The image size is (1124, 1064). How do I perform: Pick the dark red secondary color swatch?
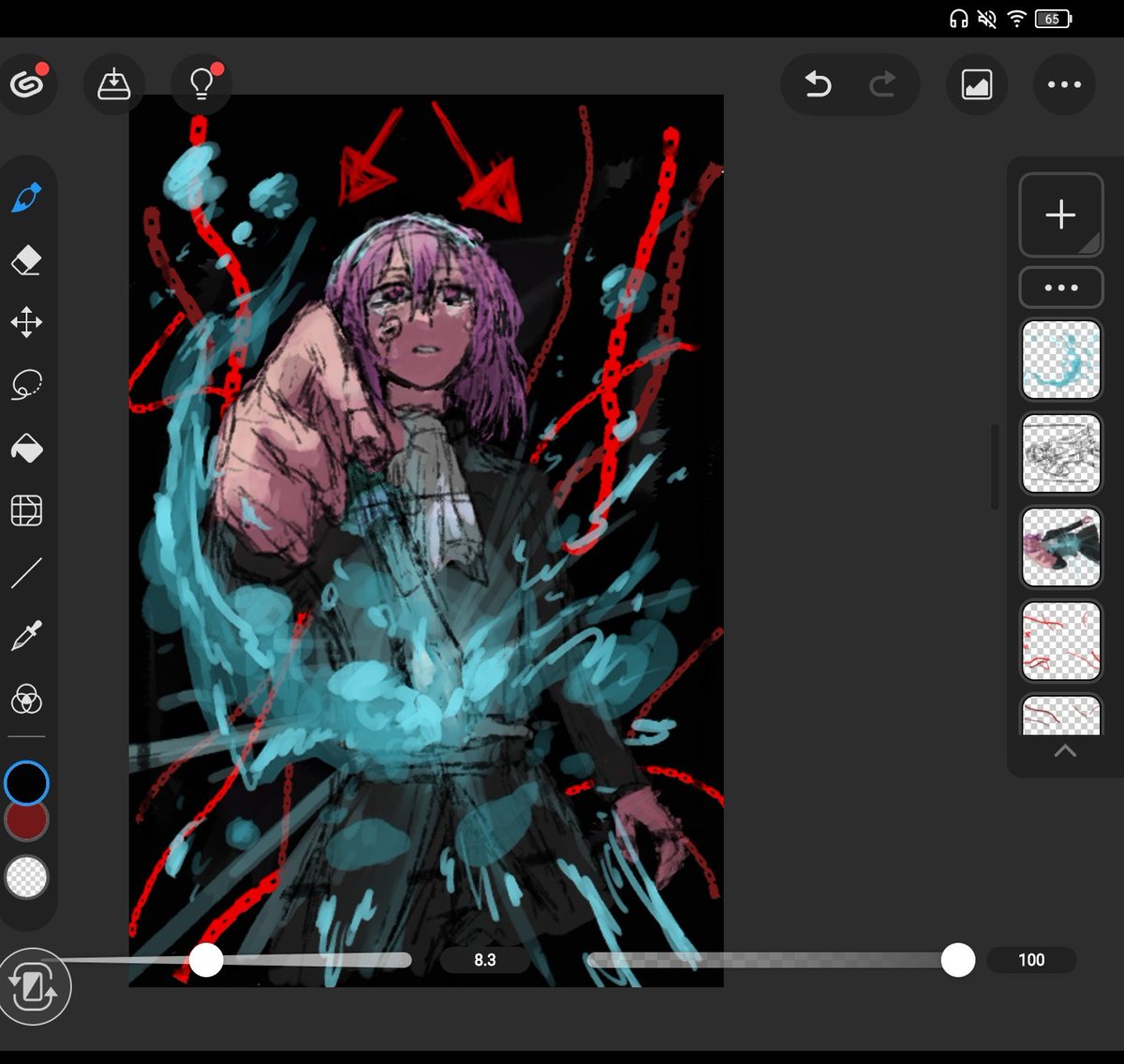26,822
